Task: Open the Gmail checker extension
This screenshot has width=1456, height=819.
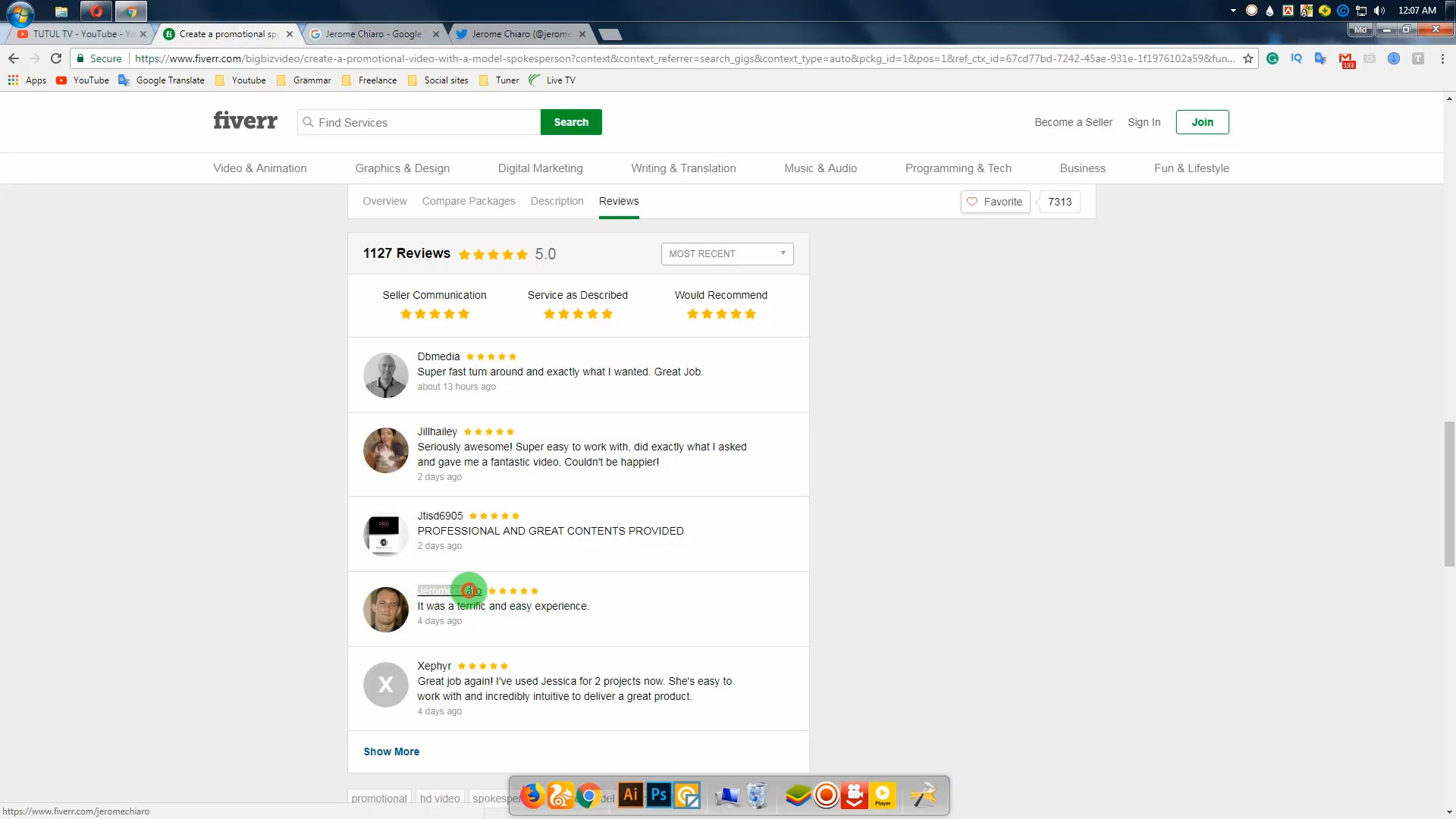Action: click(x=1346, y=59)
